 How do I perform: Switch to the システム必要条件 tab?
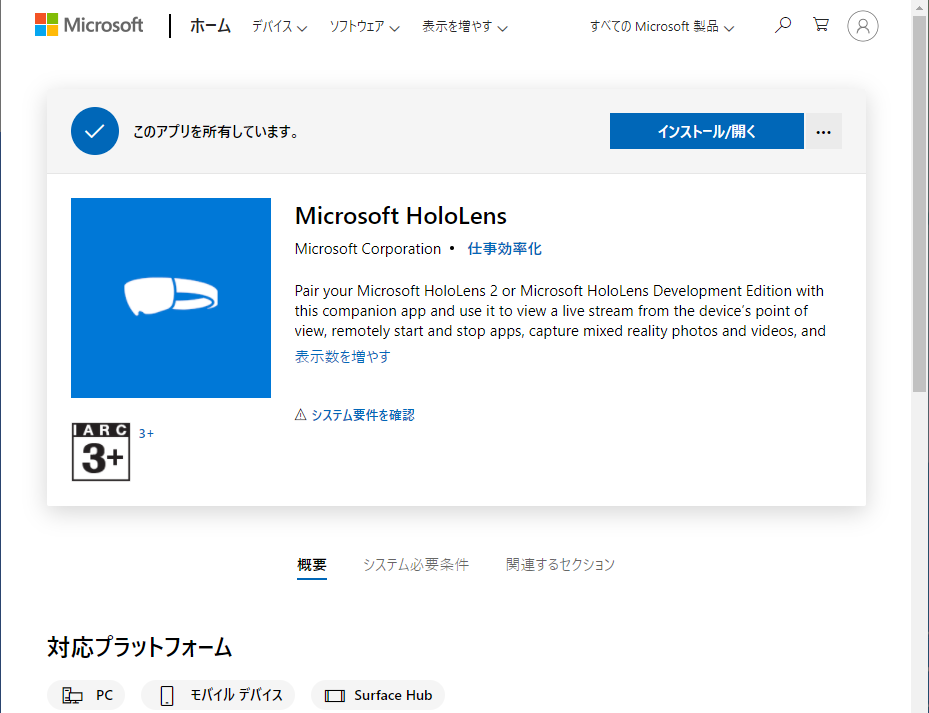coord(415,565)
